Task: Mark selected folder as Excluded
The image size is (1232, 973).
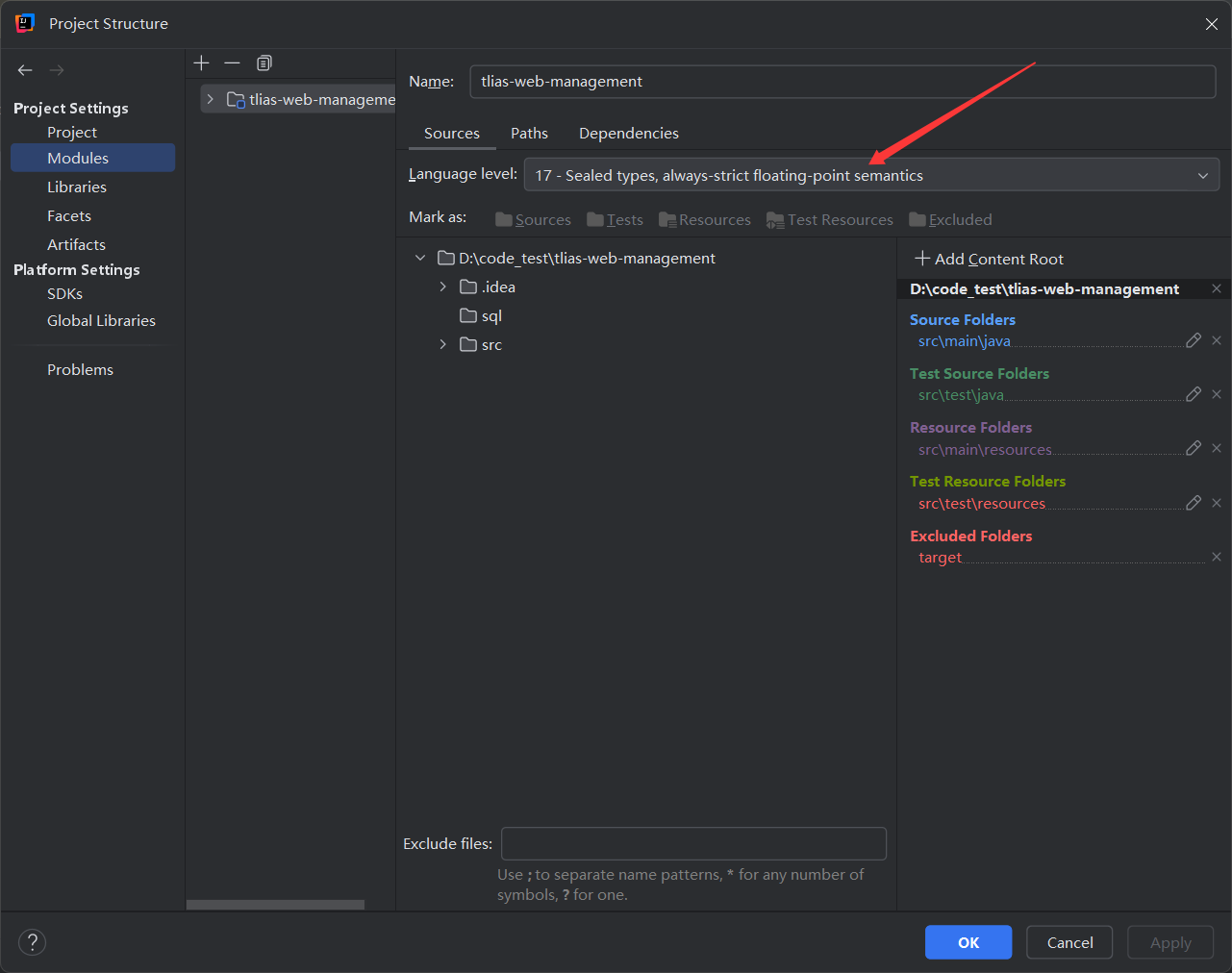Action: 950,219
